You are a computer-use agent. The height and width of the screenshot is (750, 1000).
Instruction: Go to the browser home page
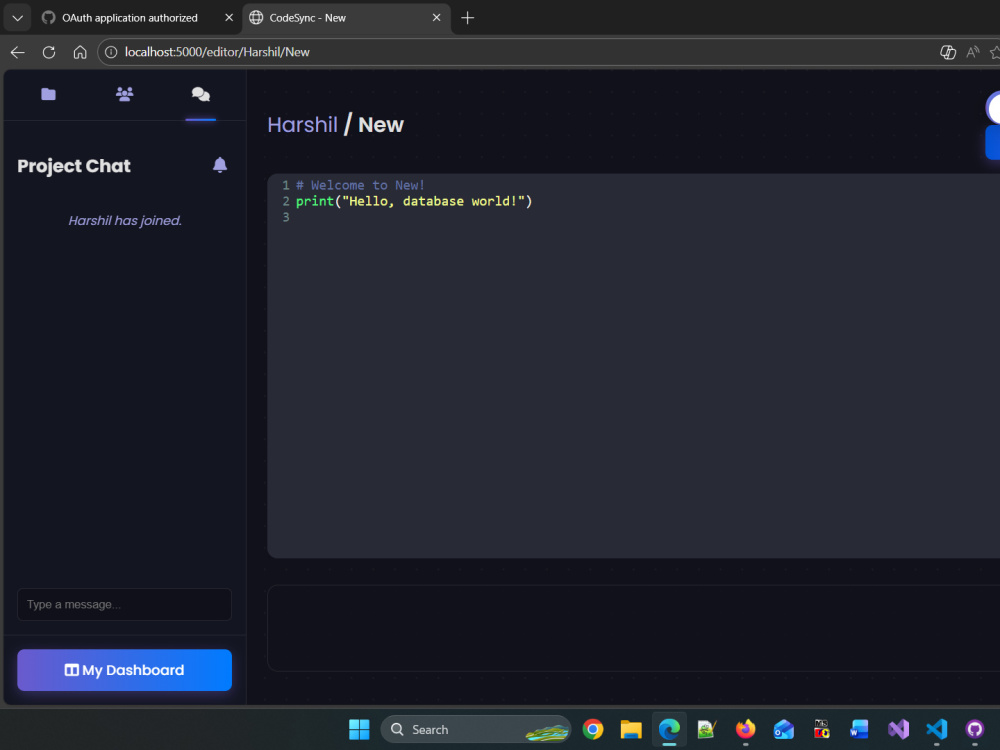click(x=80, y=52)
